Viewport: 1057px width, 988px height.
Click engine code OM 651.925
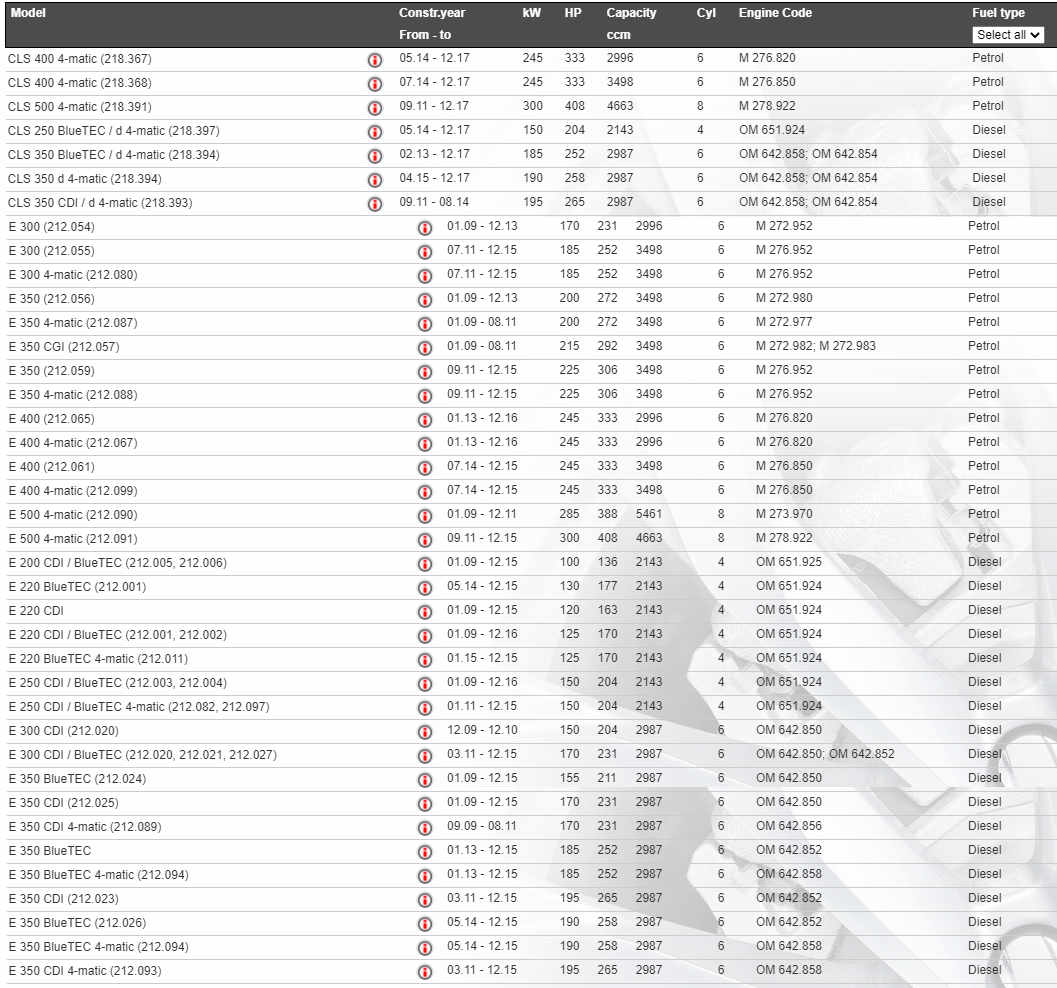[x=789, y=562]
